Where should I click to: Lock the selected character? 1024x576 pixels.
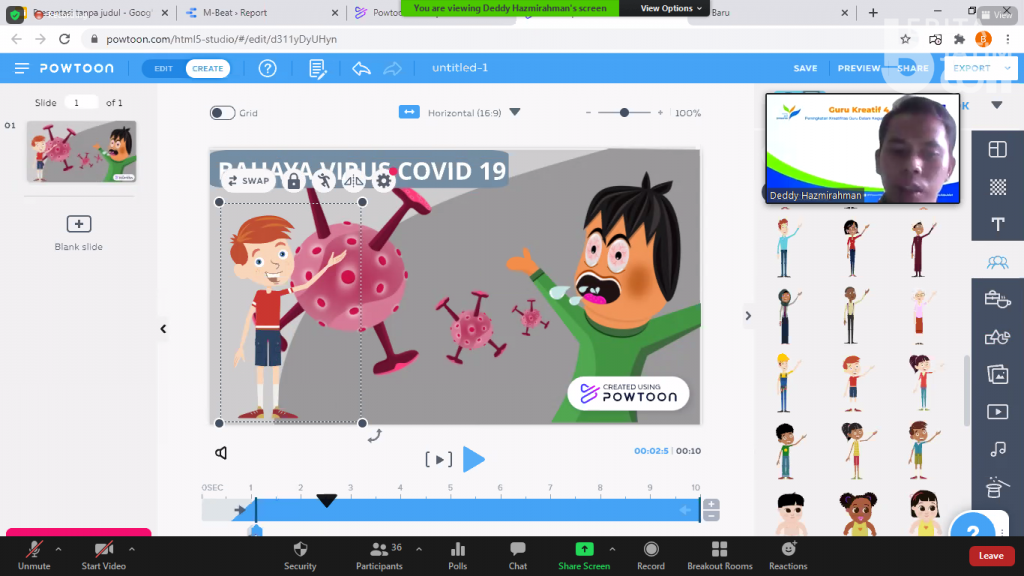[294, 182]
